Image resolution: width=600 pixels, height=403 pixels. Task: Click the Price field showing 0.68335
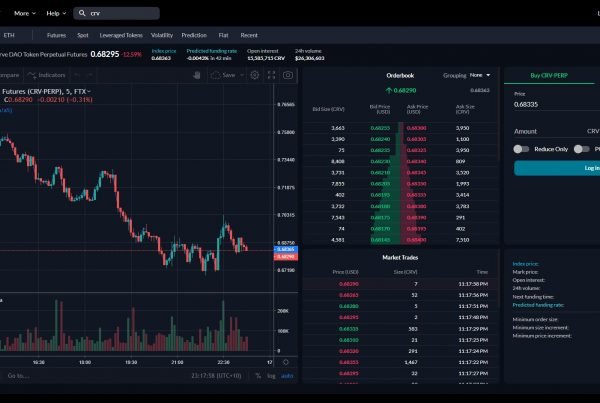557,104
